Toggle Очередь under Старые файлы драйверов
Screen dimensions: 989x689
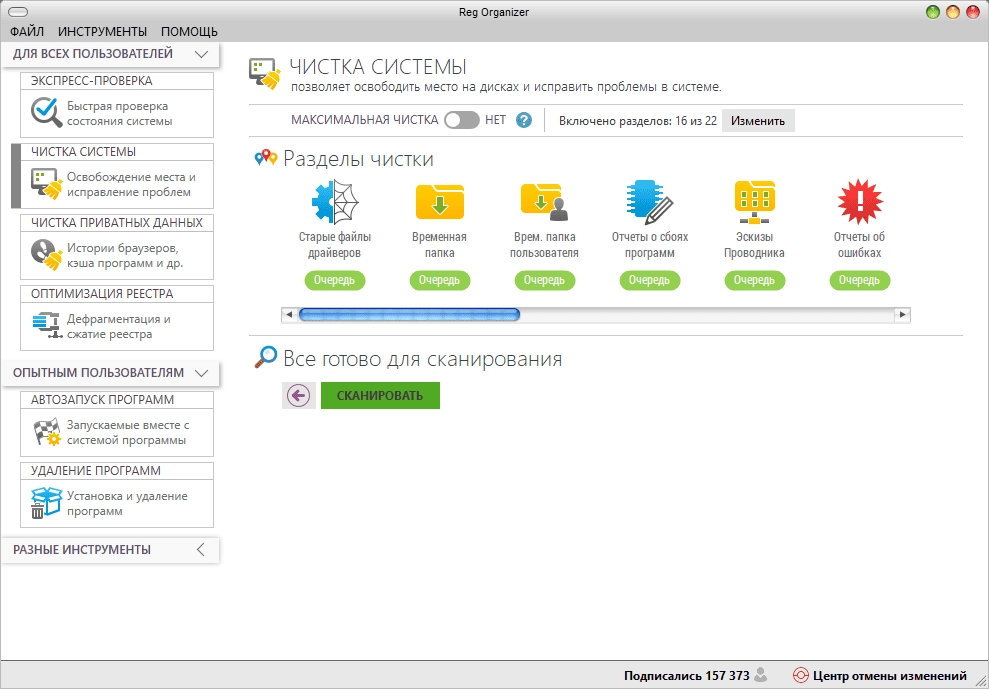[x=334, y=280]
